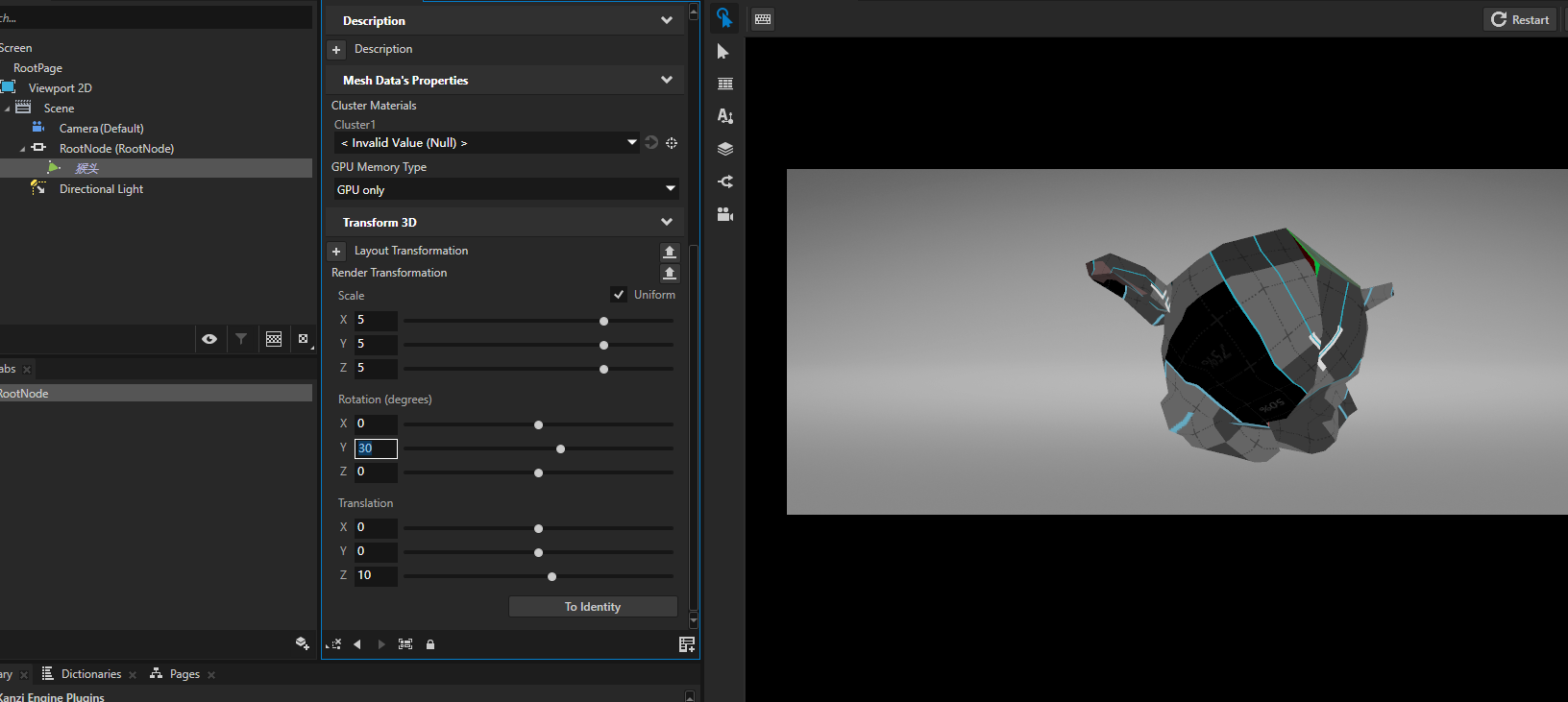Image resolution: width=1568 pixels, height=702 pixels.
Task: Click the Rotation Y input field
Action: pos(376,448)
